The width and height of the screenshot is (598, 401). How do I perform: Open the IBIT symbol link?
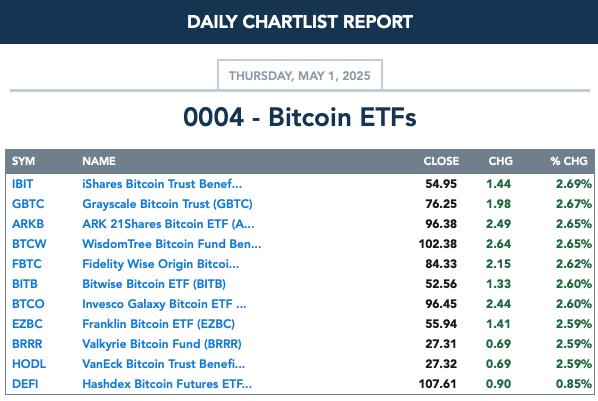[x=23, y=184]
